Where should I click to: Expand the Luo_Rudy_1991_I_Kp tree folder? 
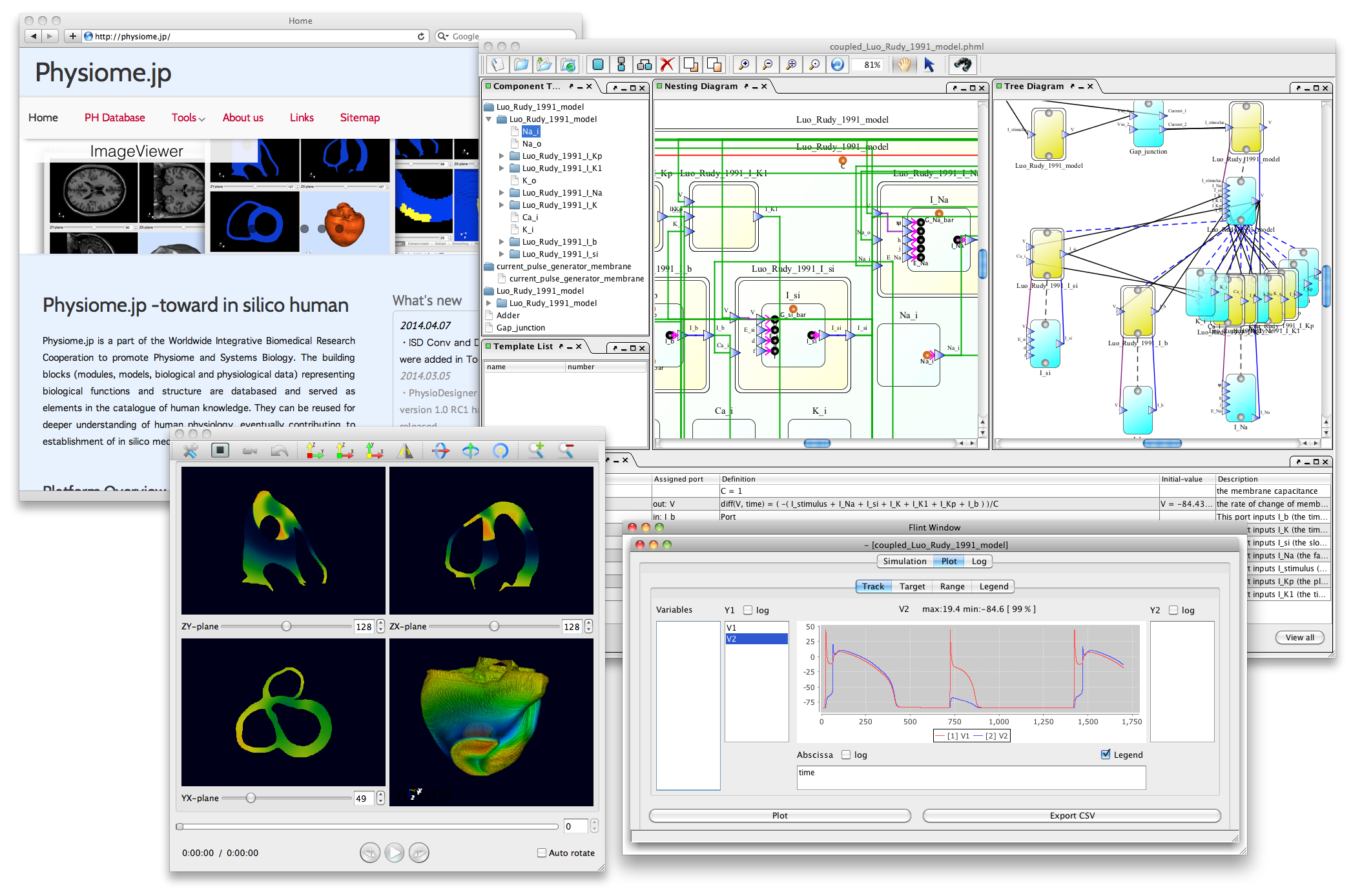click(x=502, y=156)
